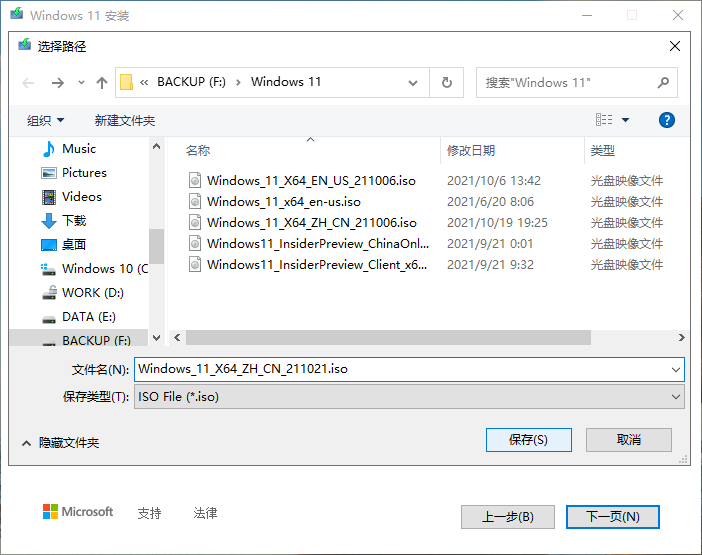Select Windows 11 in the address path
702x555 pixels.
286,82
